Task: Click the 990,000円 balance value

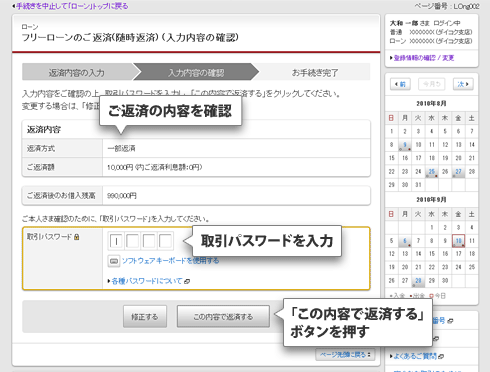Action: pos(122,196)
